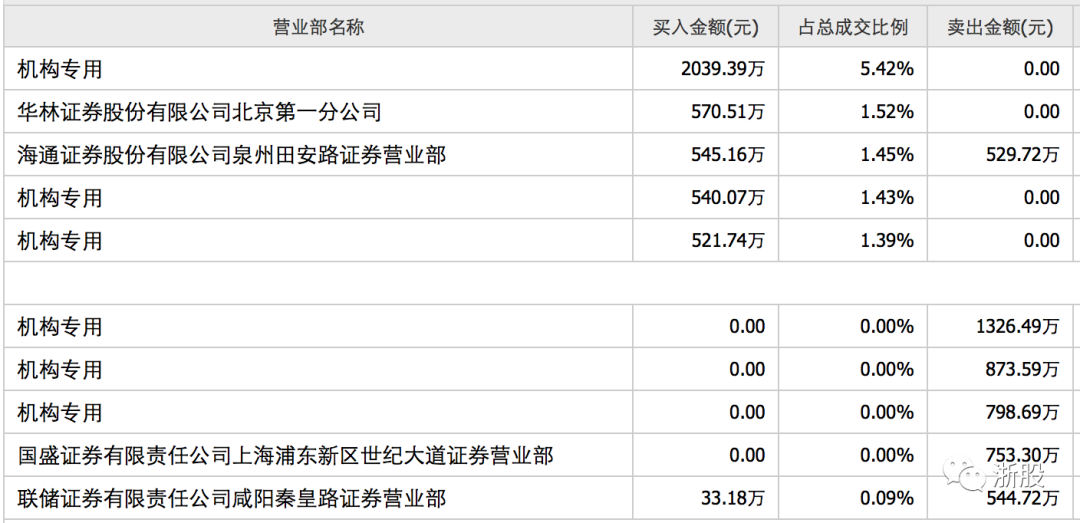Click the 873.59万 sell amount cell

[1022, 370]
